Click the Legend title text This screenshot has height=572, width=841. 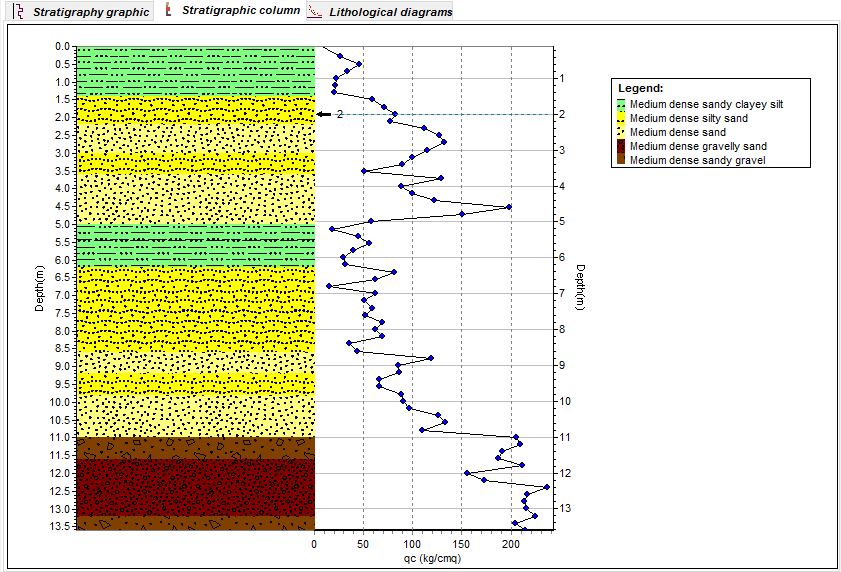coord(640,89)
